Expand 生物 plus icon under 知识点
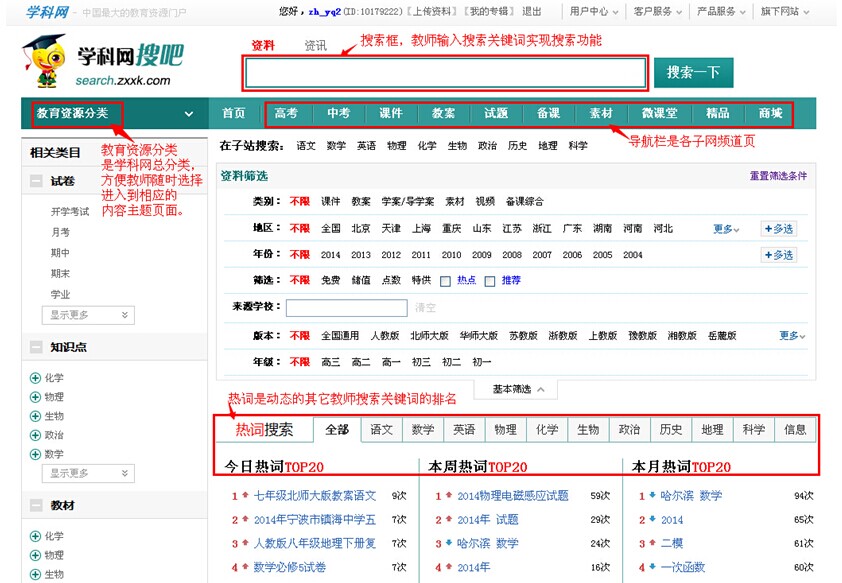 click(x=35, y=416)
